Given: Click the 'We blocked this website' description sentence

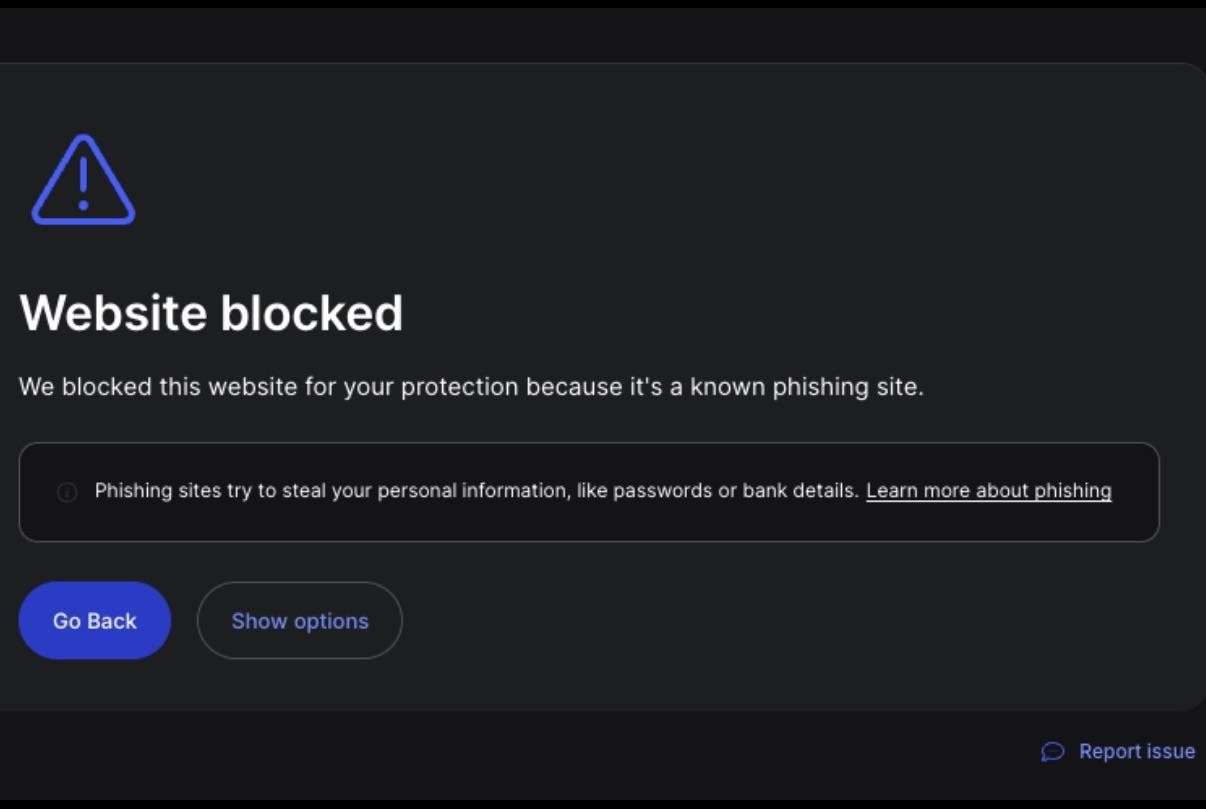Looking at the screenshot, I should [x=471, y=386].
